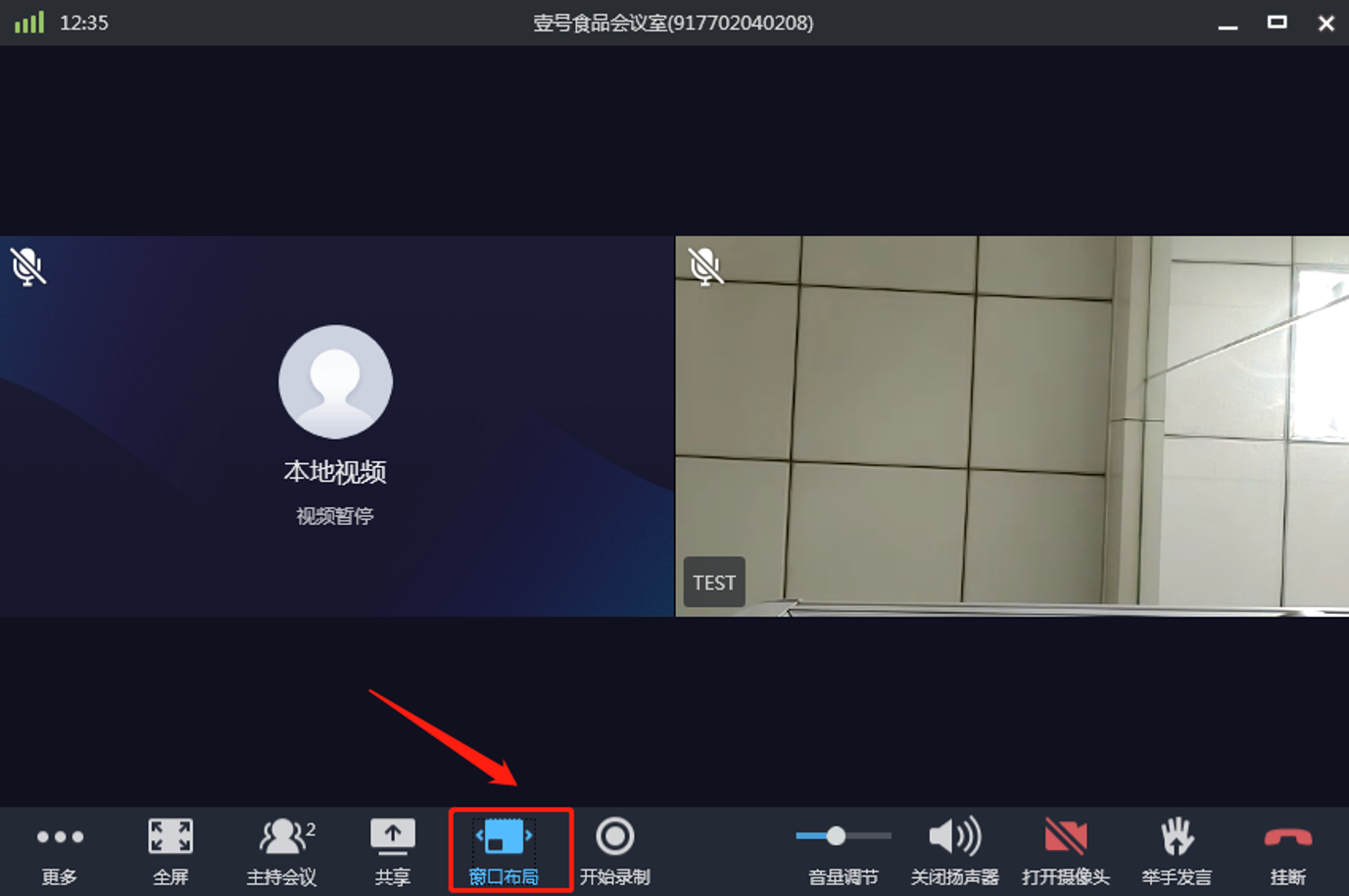Viewport: 1349px width, 896px height.
Task: Open the 更多 (More) options menu
Action: tap(60, 849)
